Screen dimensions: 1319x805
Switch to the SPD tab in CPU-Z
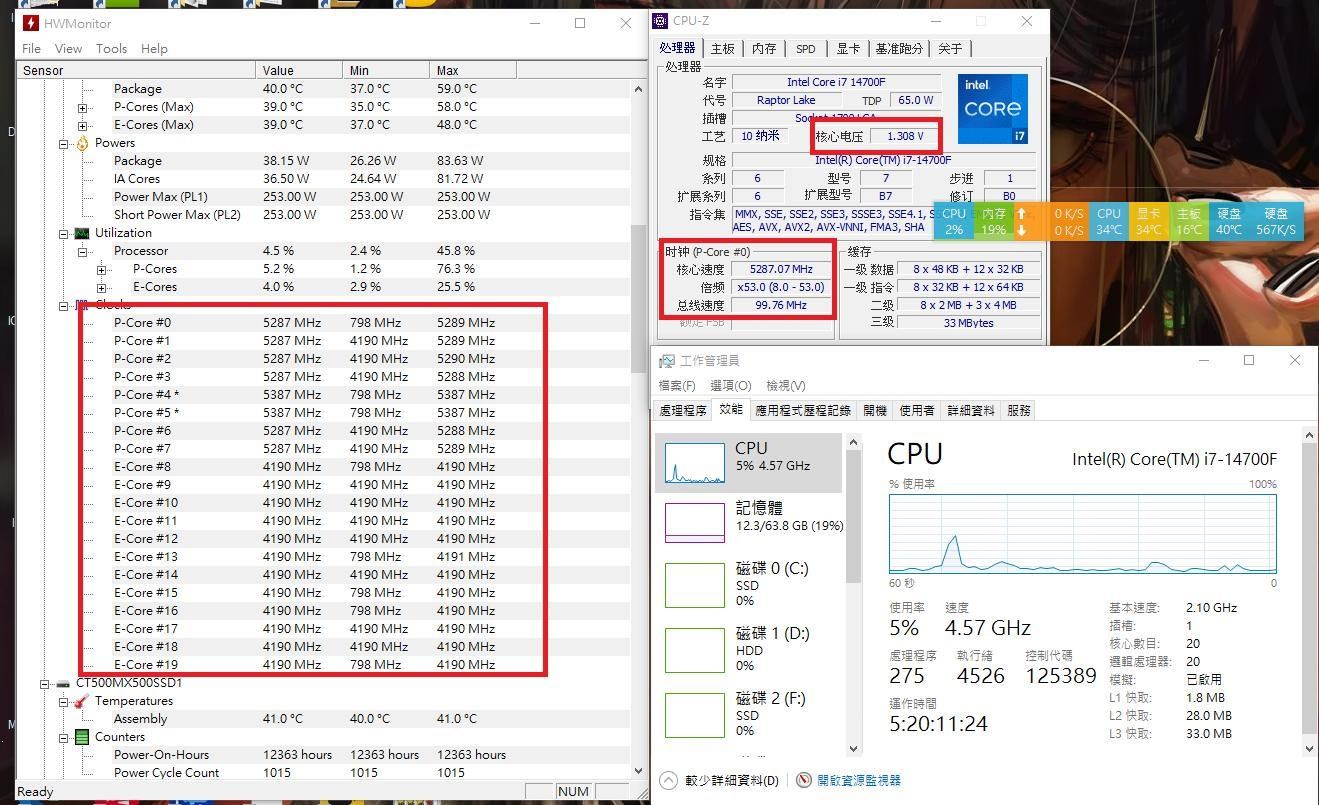tap(805, 48)
